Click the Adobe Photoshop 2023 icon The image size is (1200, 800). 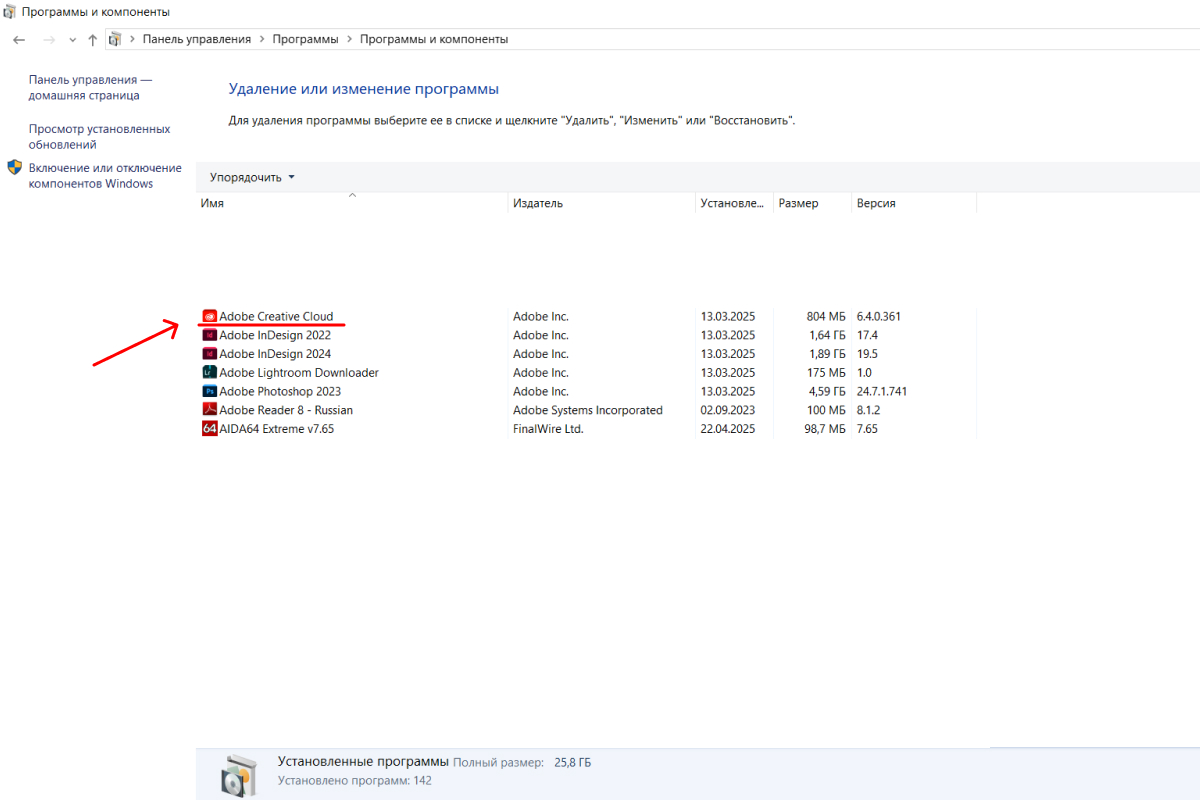209,392
